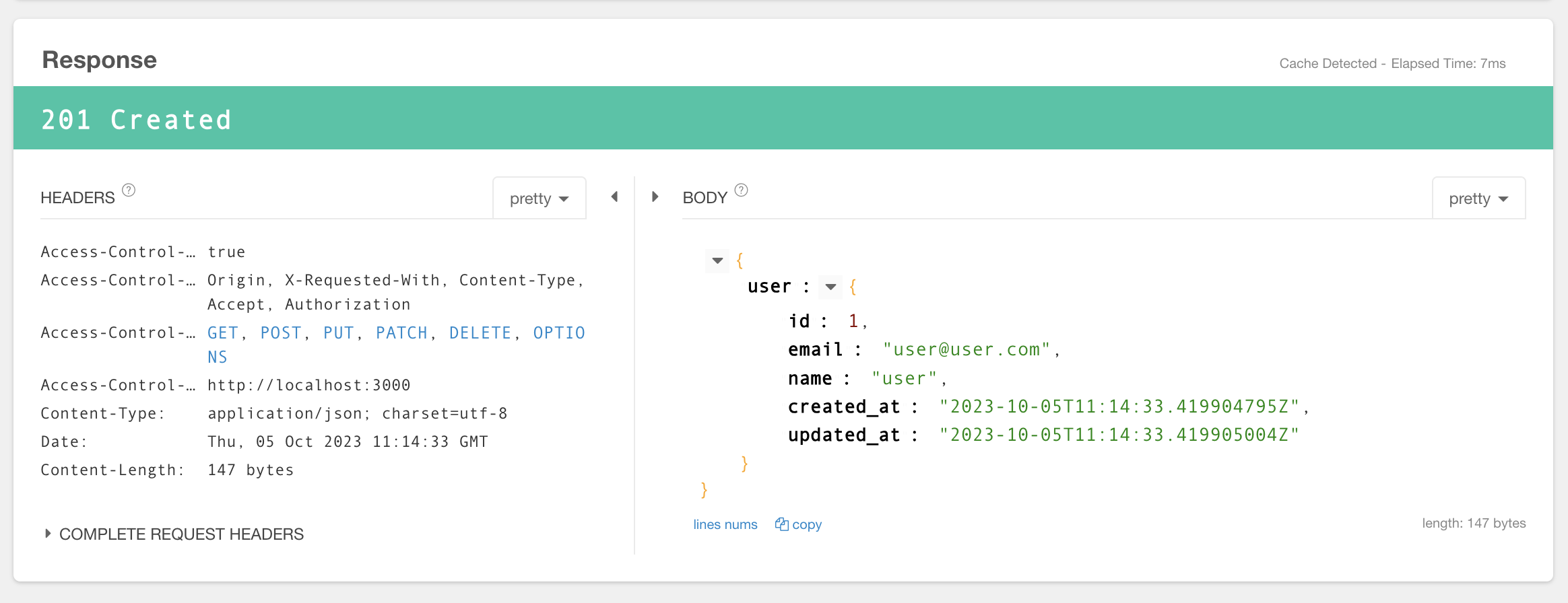Collapse the user JSON object
The height and width of the screenshot is (603, 1568).
point(830,287)
